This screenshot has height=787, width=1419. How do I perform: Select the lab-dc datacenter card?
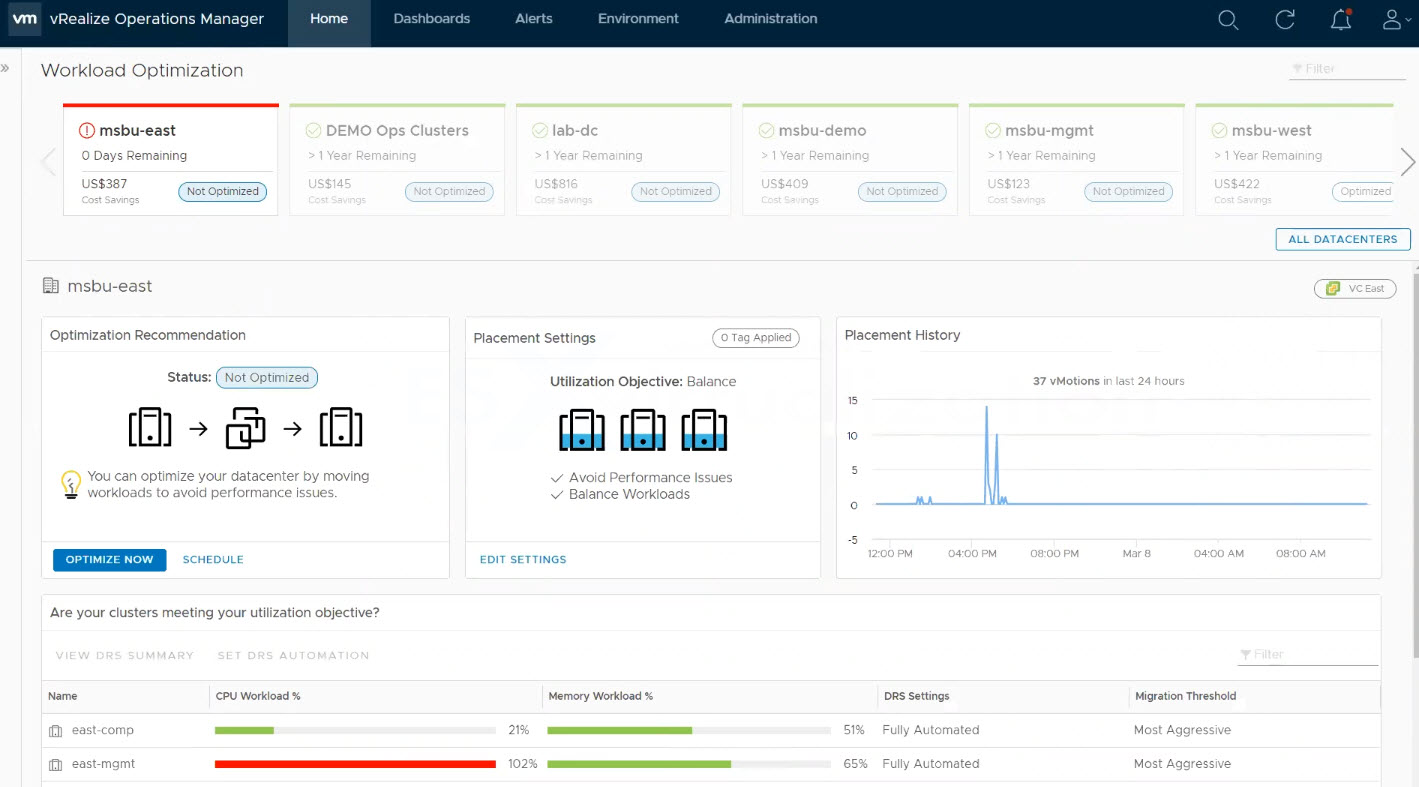click(624, 159)
